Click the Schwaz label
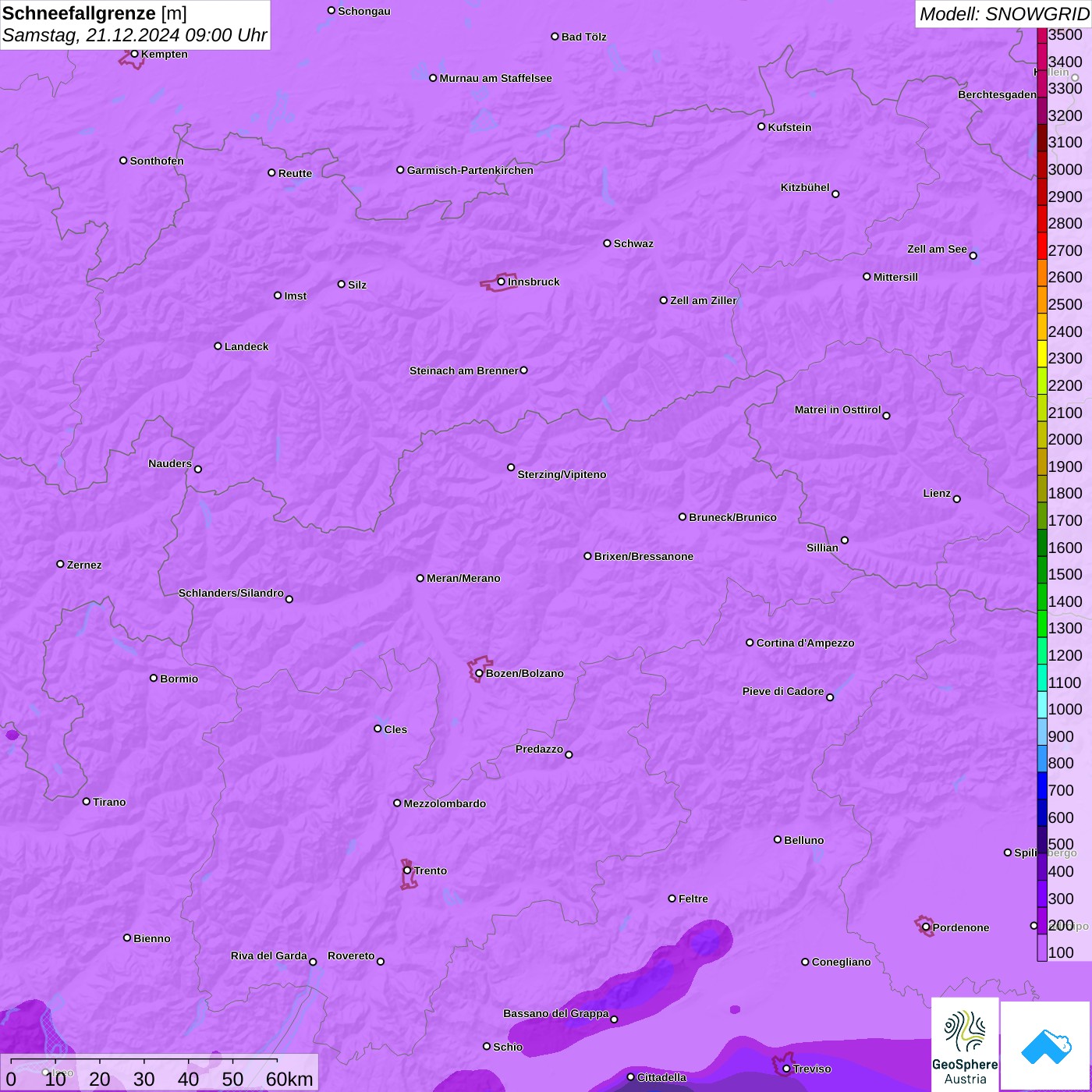 [x=634, y=243]
